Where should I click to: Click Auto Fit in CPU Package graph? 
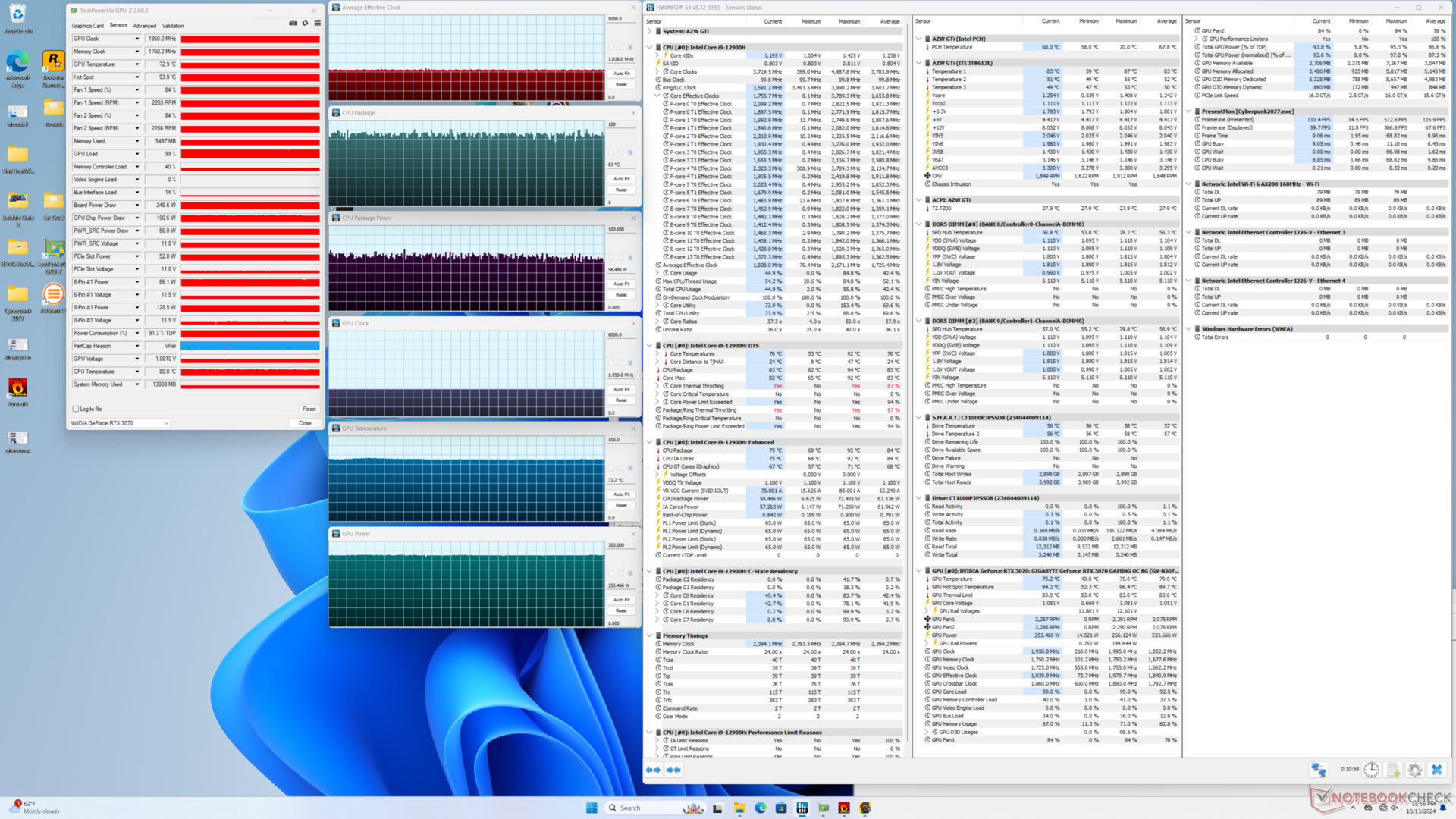(x=621, y=179)
